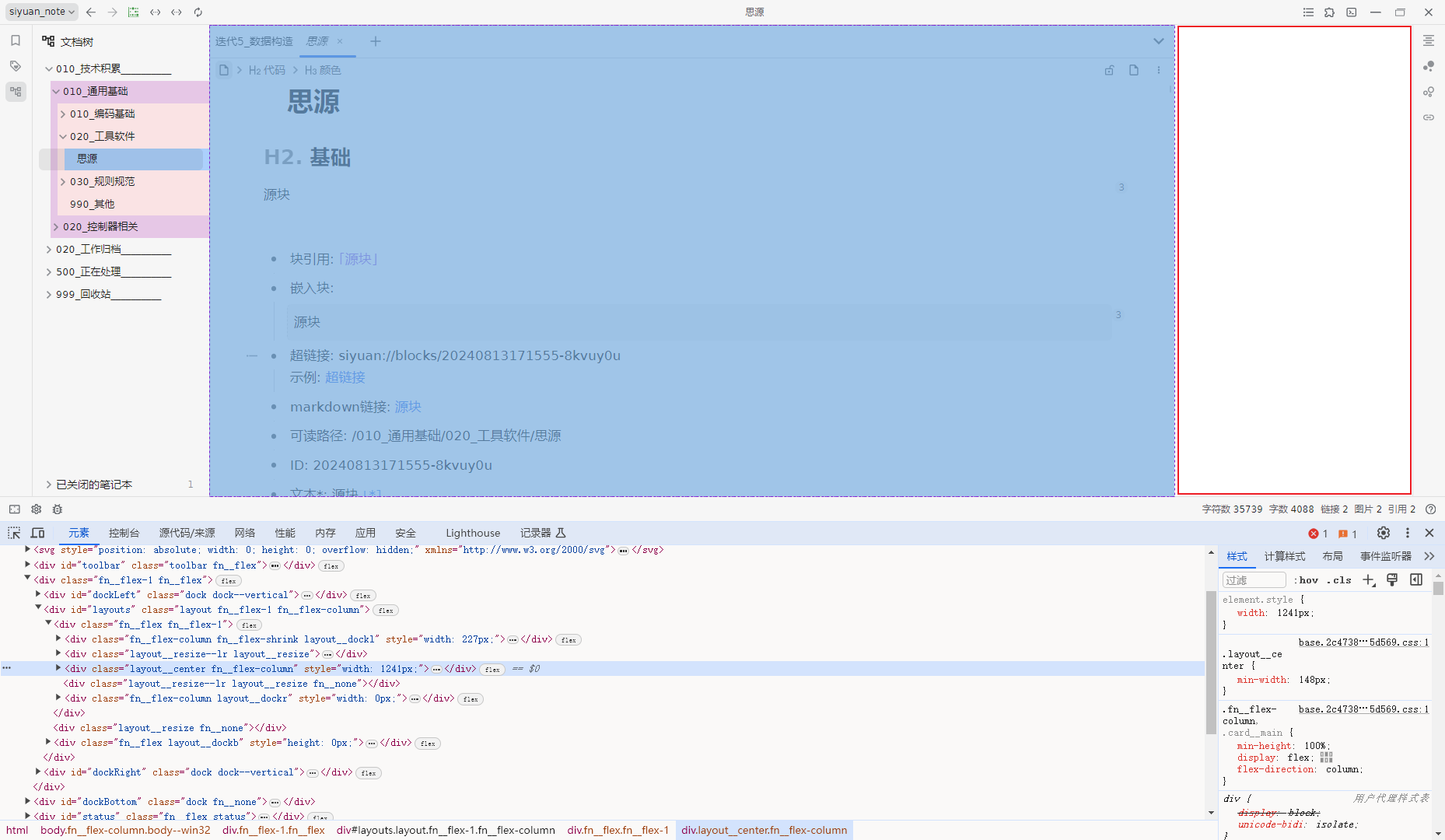Focus the 过滤 styles filter field
Screen dimensions: 1445x840
[1254, 580]
